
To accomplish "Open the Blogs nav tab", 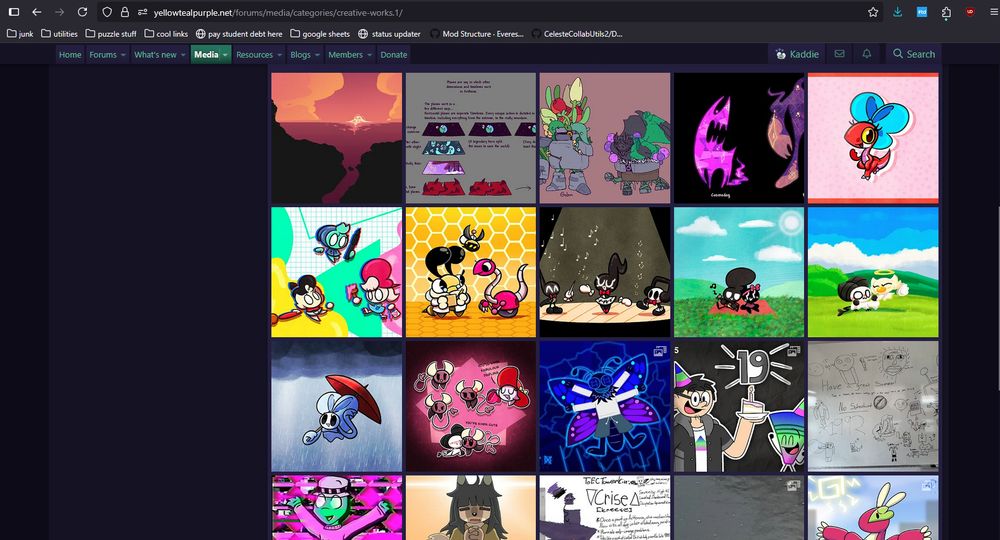I will point(300,55).
